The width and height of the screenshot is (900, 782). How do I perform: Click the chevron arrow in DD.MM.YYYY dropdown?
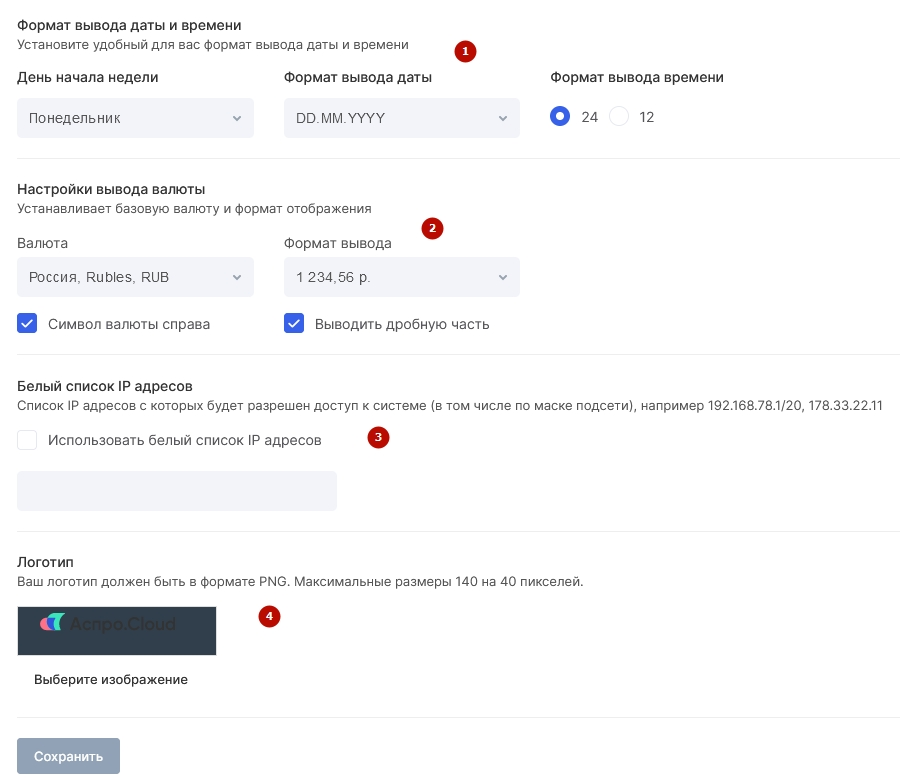503,118
